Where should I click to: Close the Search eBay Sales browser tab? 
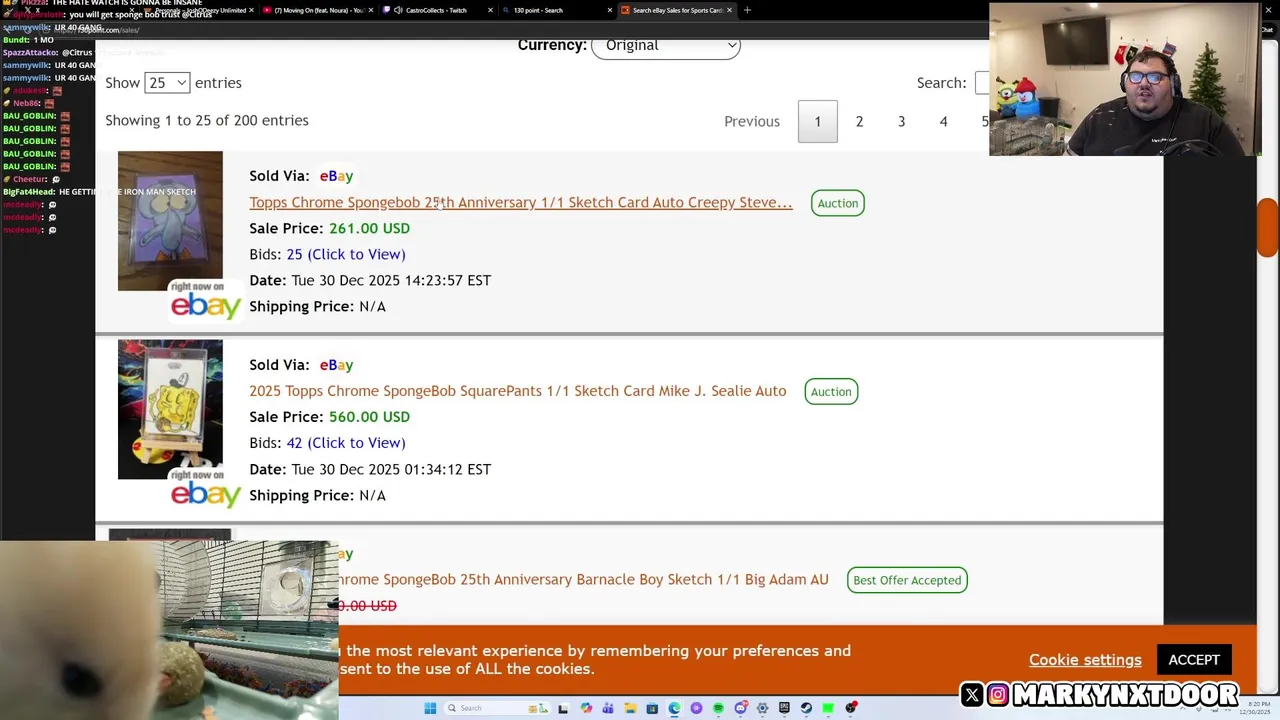pyautogui.click(x=730, y=10)
